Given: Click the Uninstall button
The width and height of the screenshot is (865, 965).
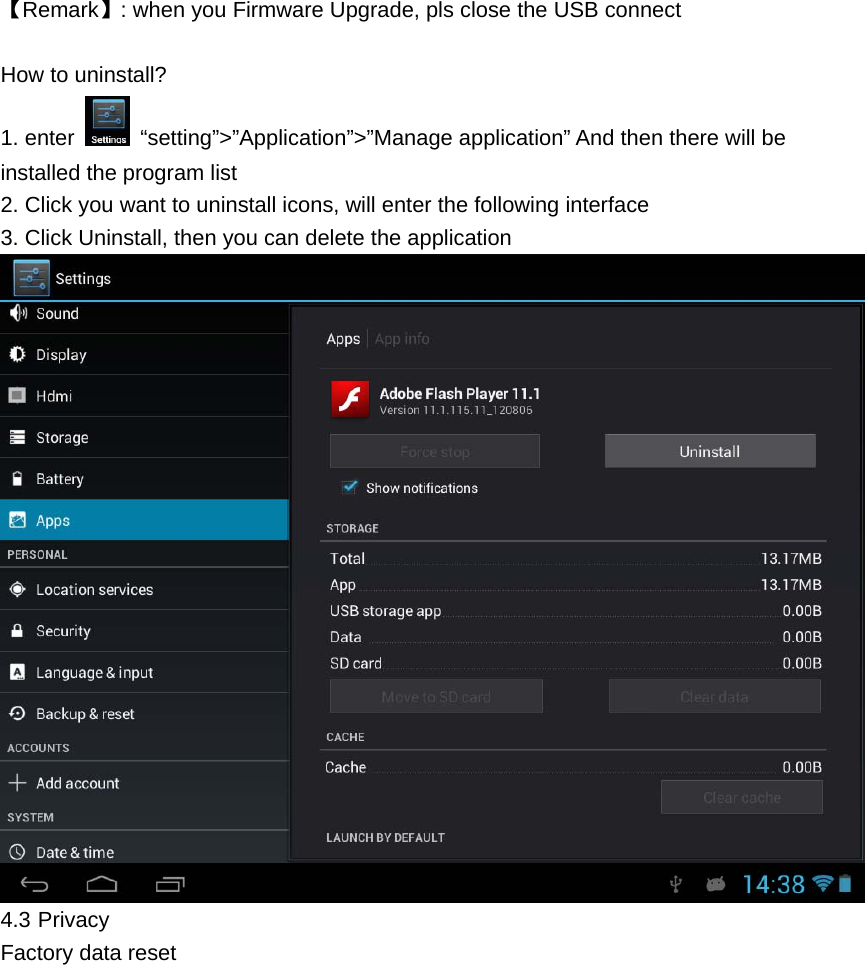Looking at the screenshot, I should point(710,451).
